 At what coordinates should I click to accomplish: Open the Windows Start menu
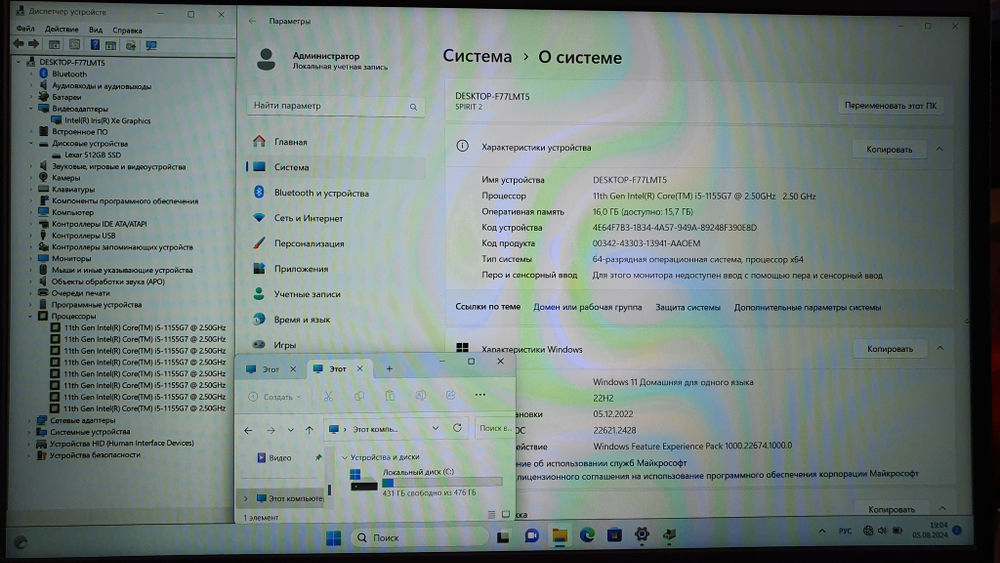click(x=334, y=538)
